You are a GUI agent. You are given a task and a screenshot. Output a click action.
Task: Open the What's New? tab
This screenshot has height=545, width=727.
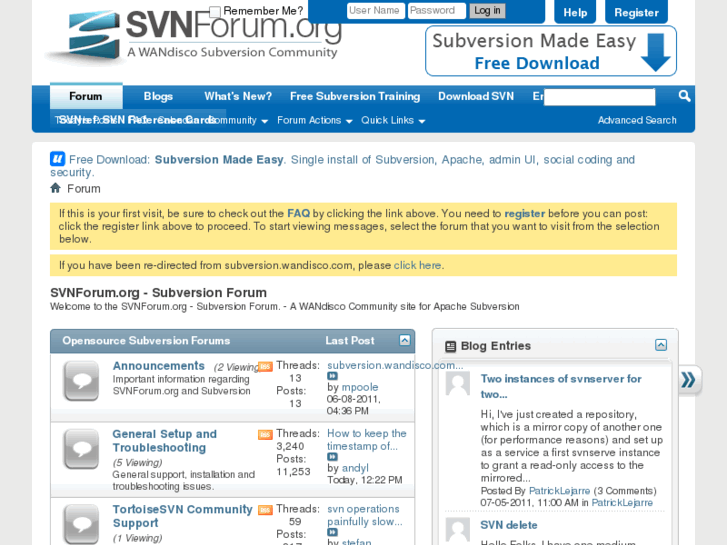(238, 96)
